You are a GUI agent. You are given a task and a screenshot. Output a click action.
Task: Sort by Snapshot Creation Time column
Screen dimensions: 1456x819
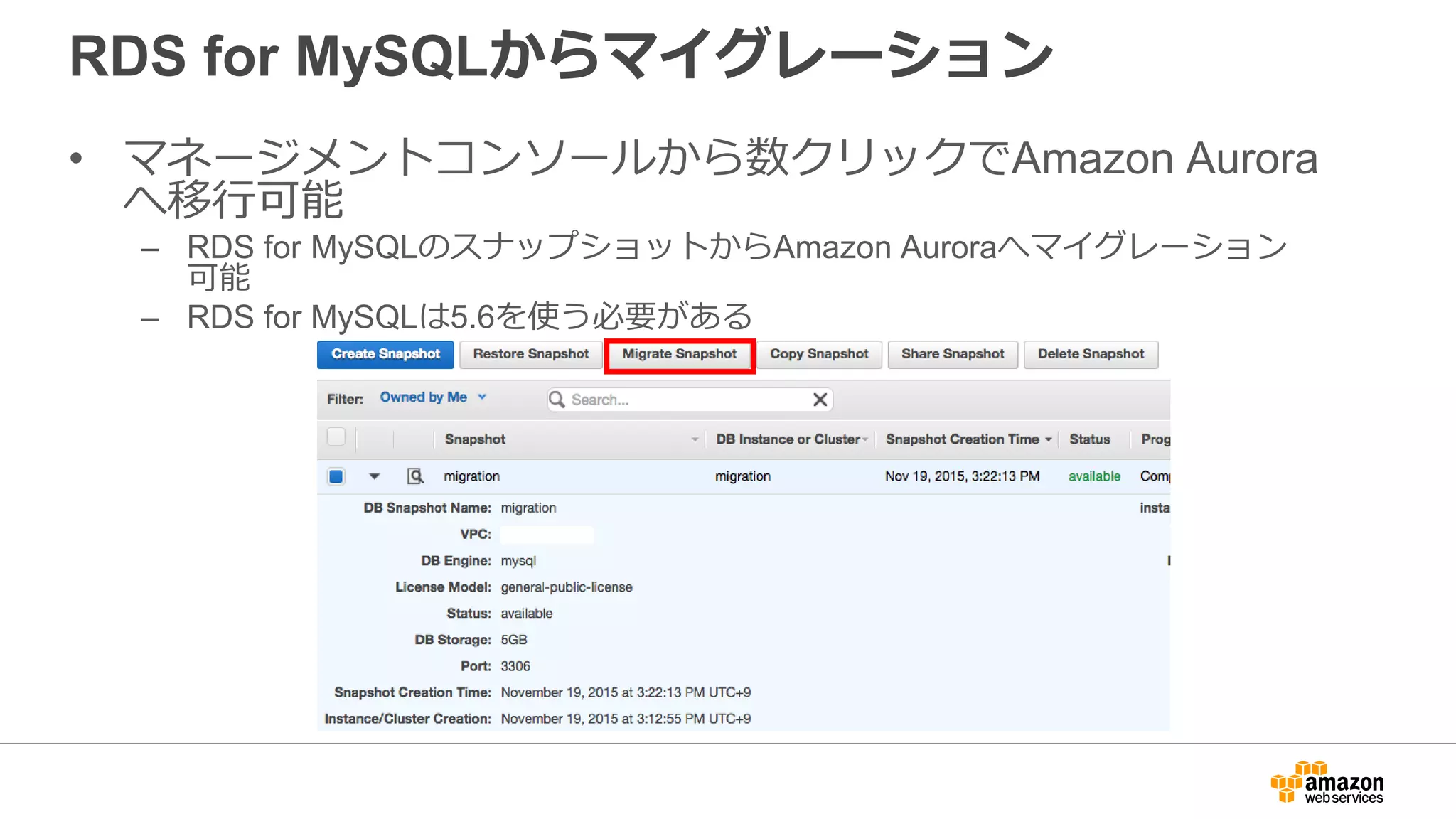[962, 439]
